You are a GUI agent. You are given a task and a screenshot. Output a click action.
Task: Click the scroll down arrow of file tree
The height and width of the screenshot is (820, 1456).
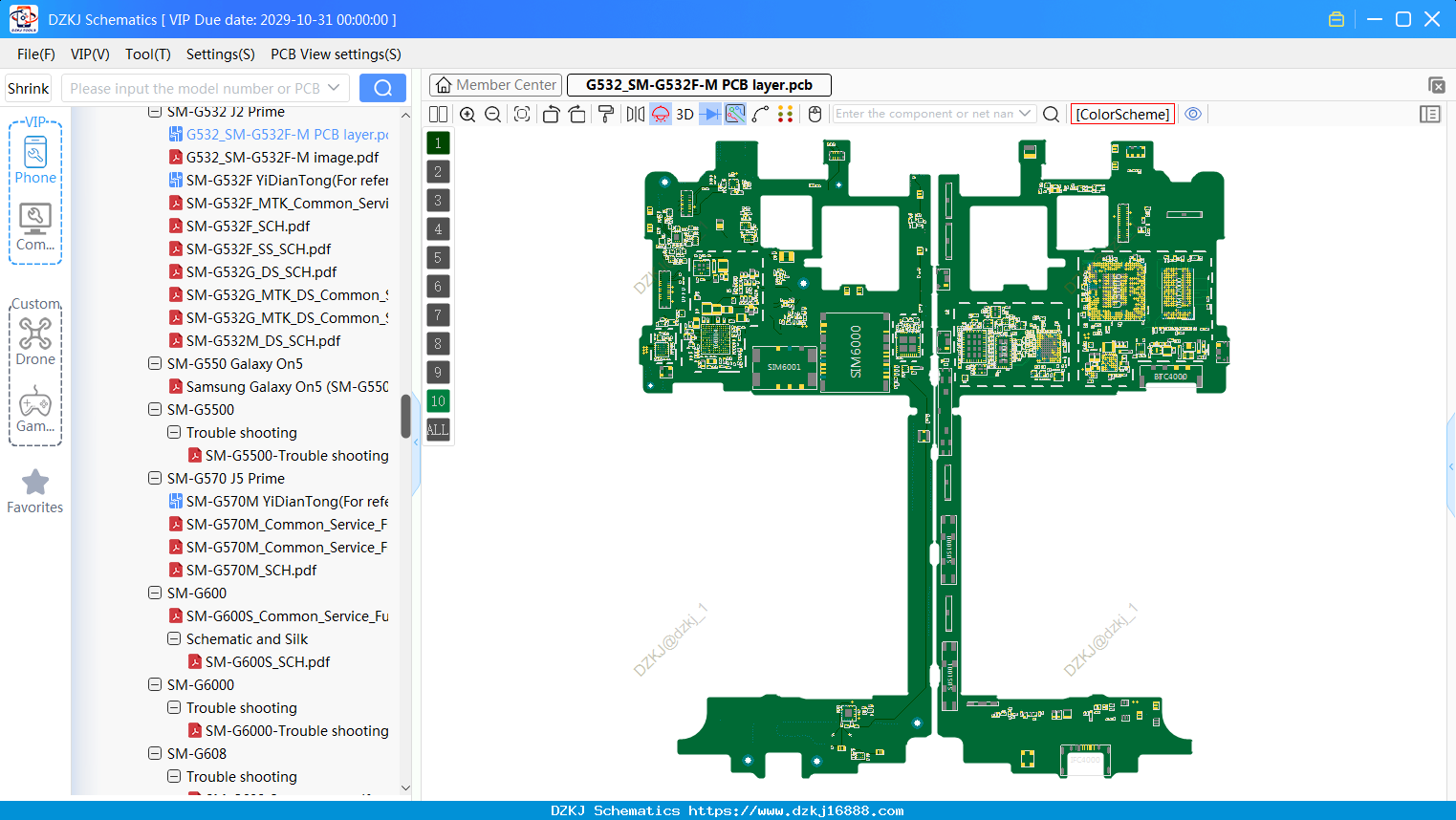(405, 788)
